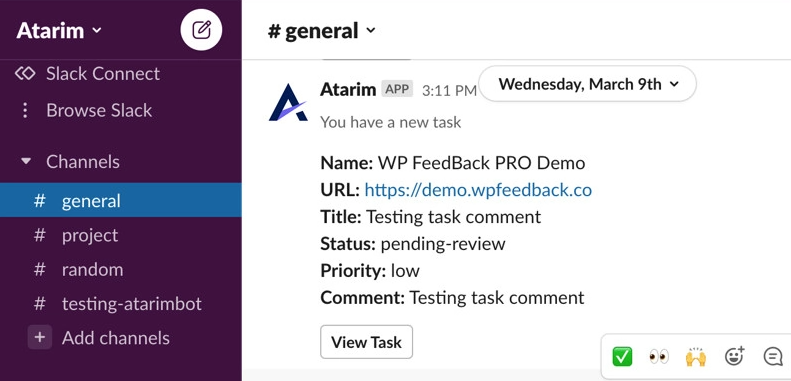This screenshot has height=381, width=791.
Task: Click the Browse Slack three-dots icon
Action: point(25,111)
